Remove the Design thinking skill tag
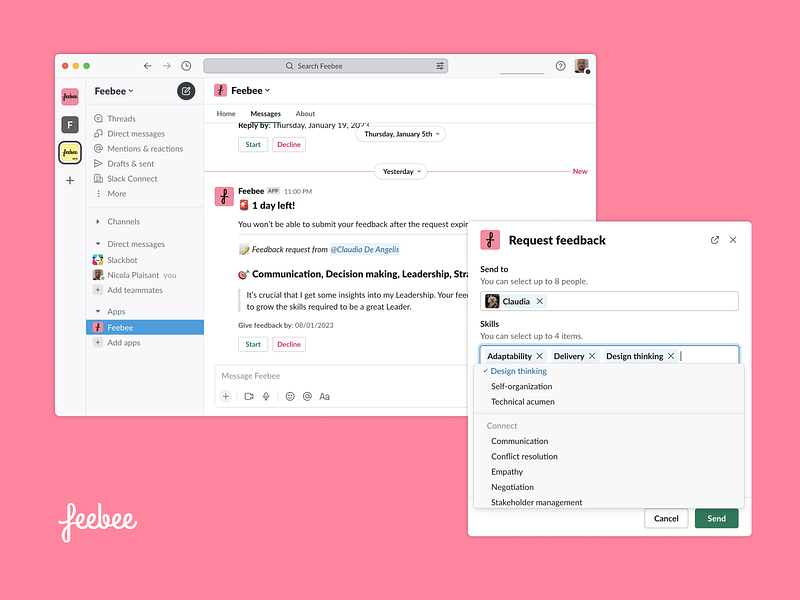 click(671, 356)
